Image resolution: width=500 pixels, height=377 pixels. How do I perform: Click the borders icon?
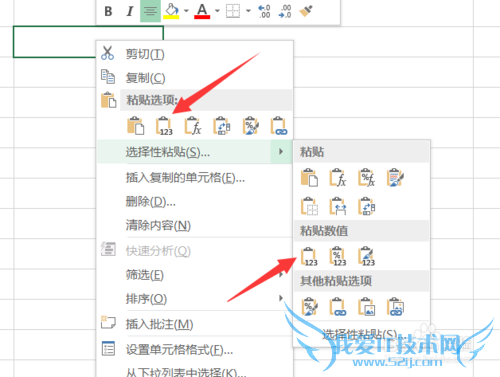click(x=233, y=11)
